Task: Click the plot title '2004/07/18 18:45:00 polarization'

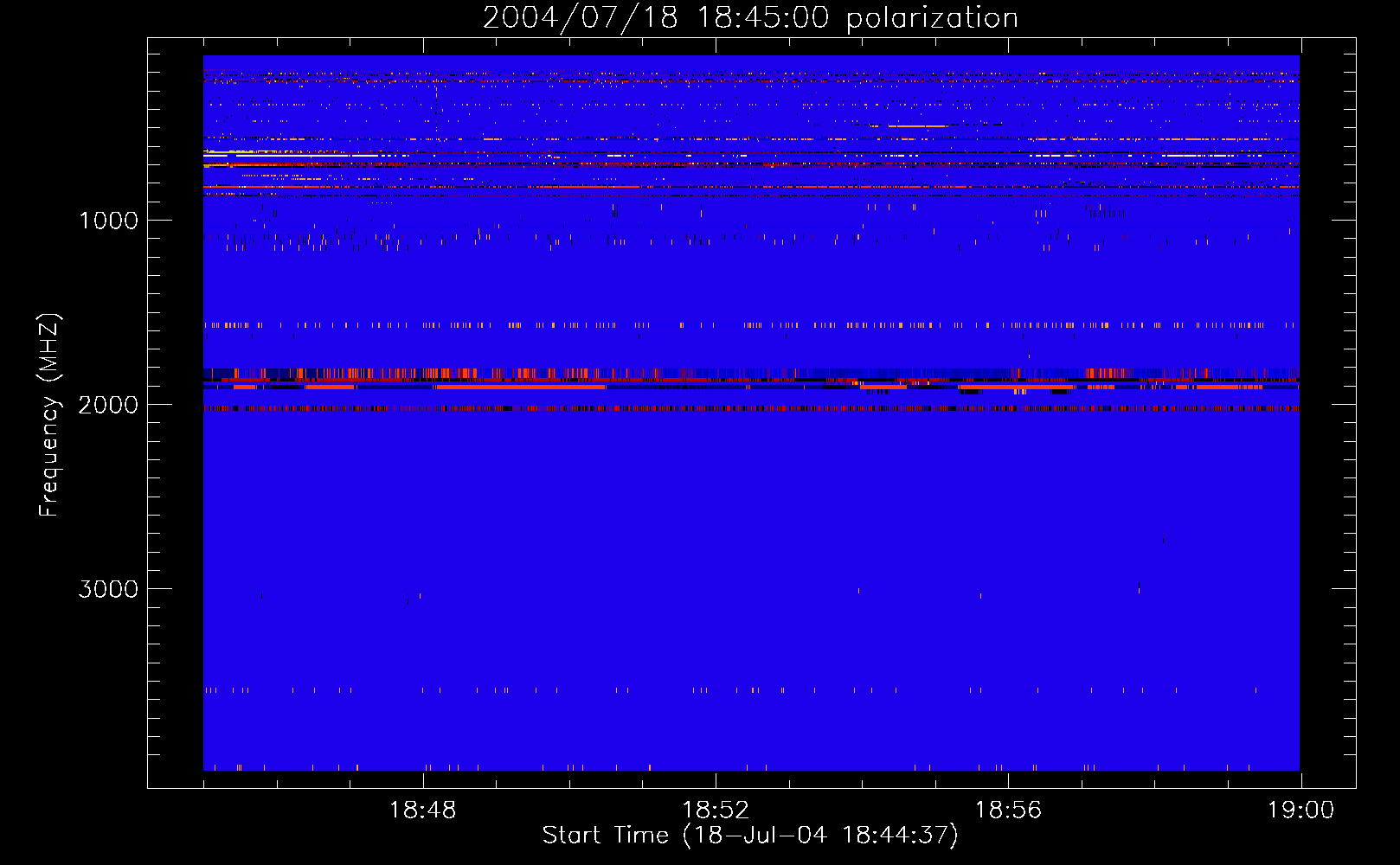Action: [750, 18]
